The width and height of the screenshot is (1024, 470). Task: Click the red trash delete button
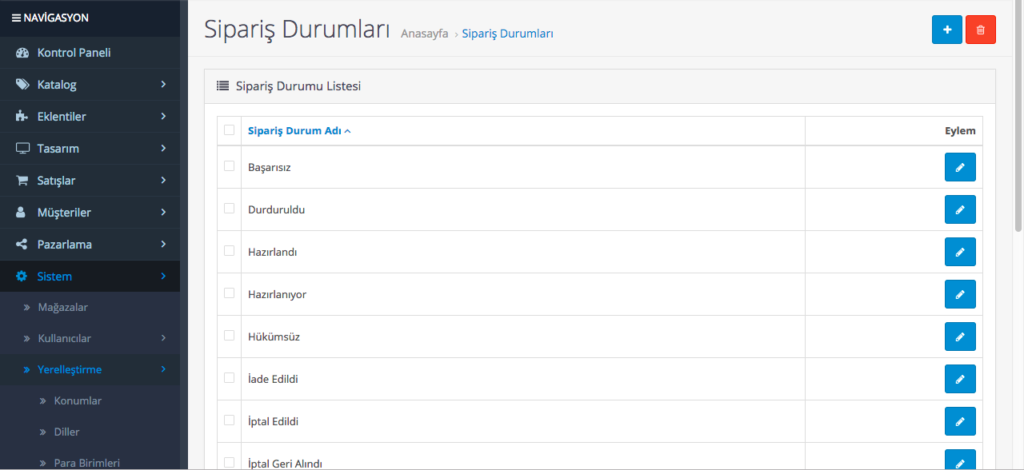pyautogui.click(x=980, y=30)
